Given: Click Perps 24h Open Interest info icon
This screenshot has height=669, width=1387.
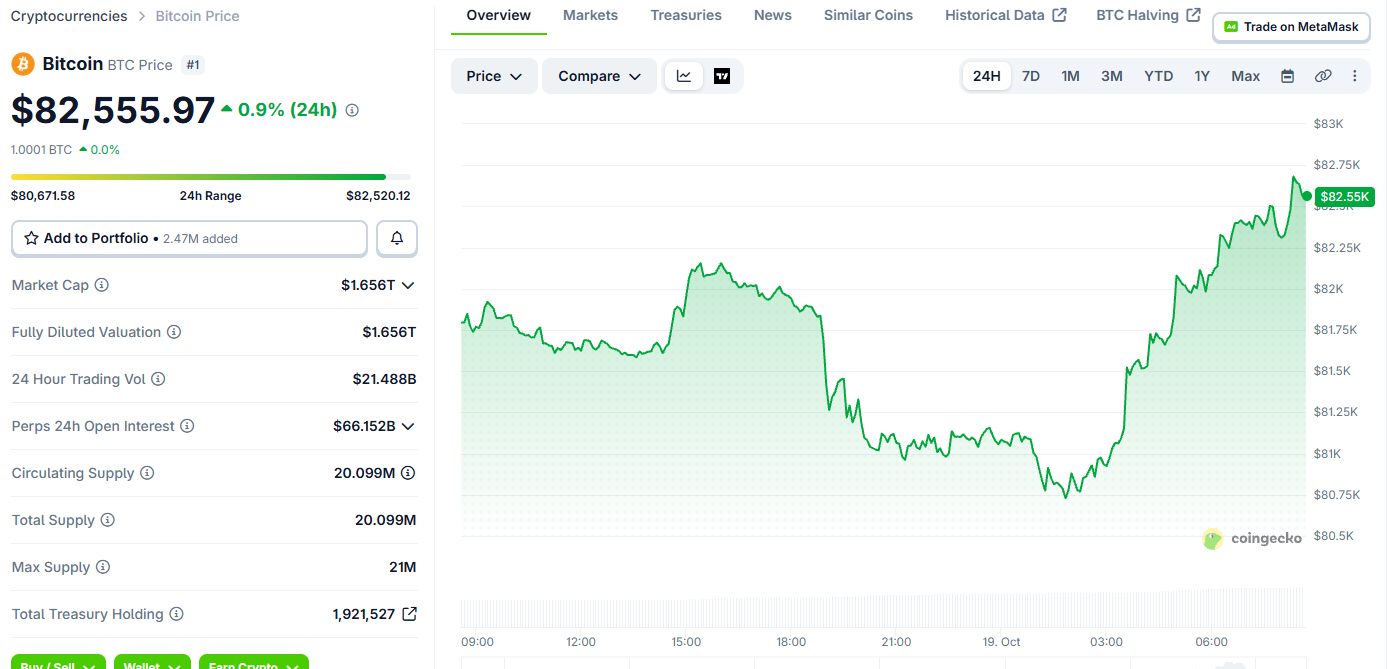Looking at the screenshot, I should pos(187,426).
